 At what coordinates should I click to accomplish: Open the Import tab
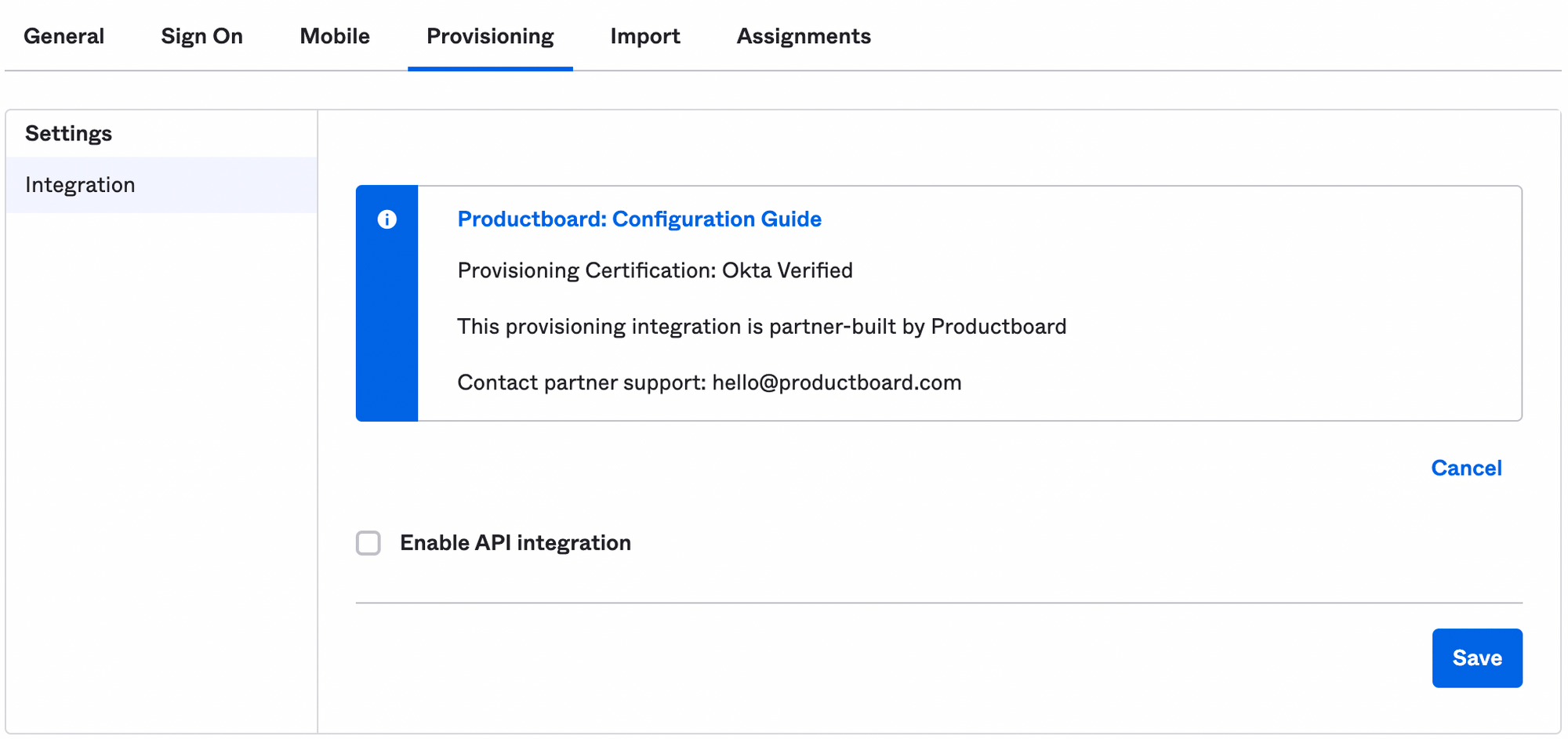(x=644, y=36)
